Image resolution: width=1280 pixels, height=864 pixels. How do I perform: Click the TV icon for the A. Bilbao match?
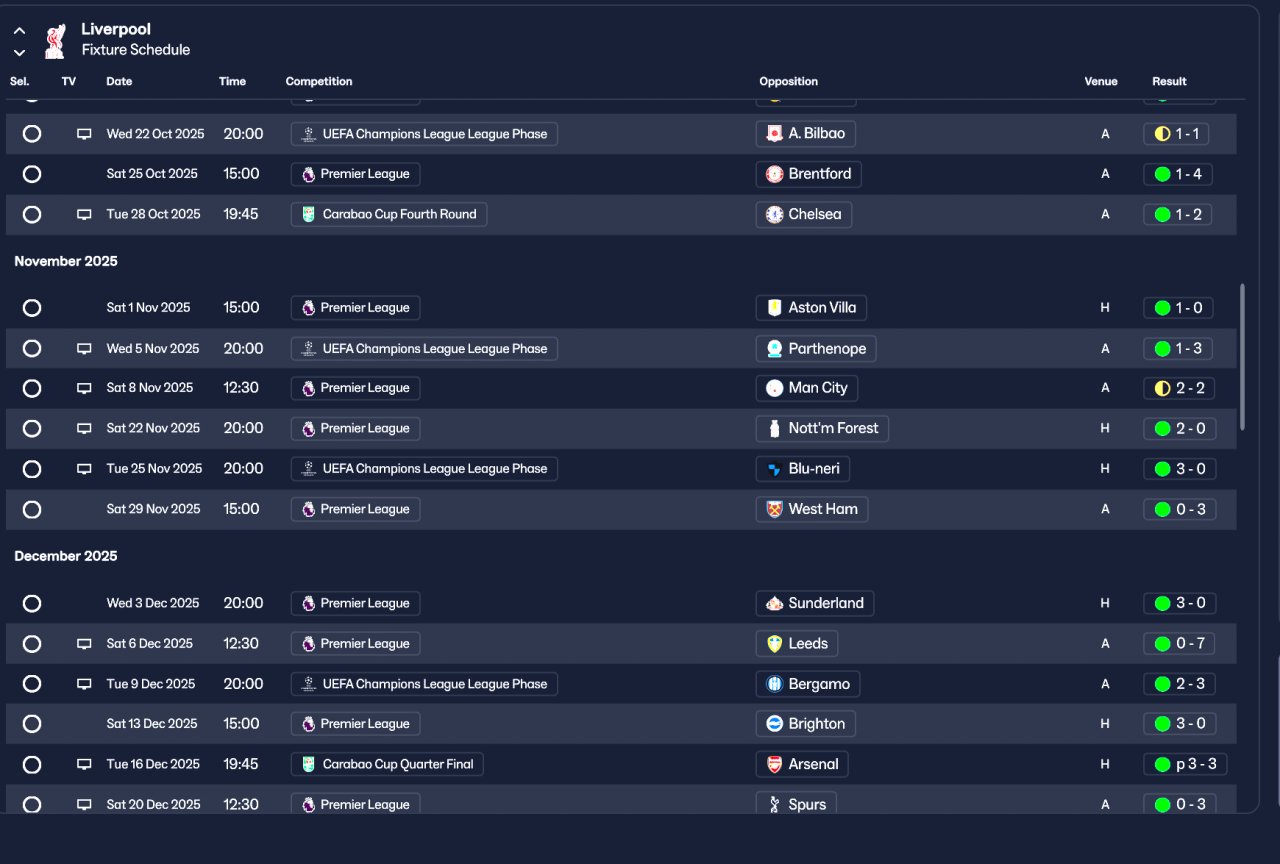(84, 134)
